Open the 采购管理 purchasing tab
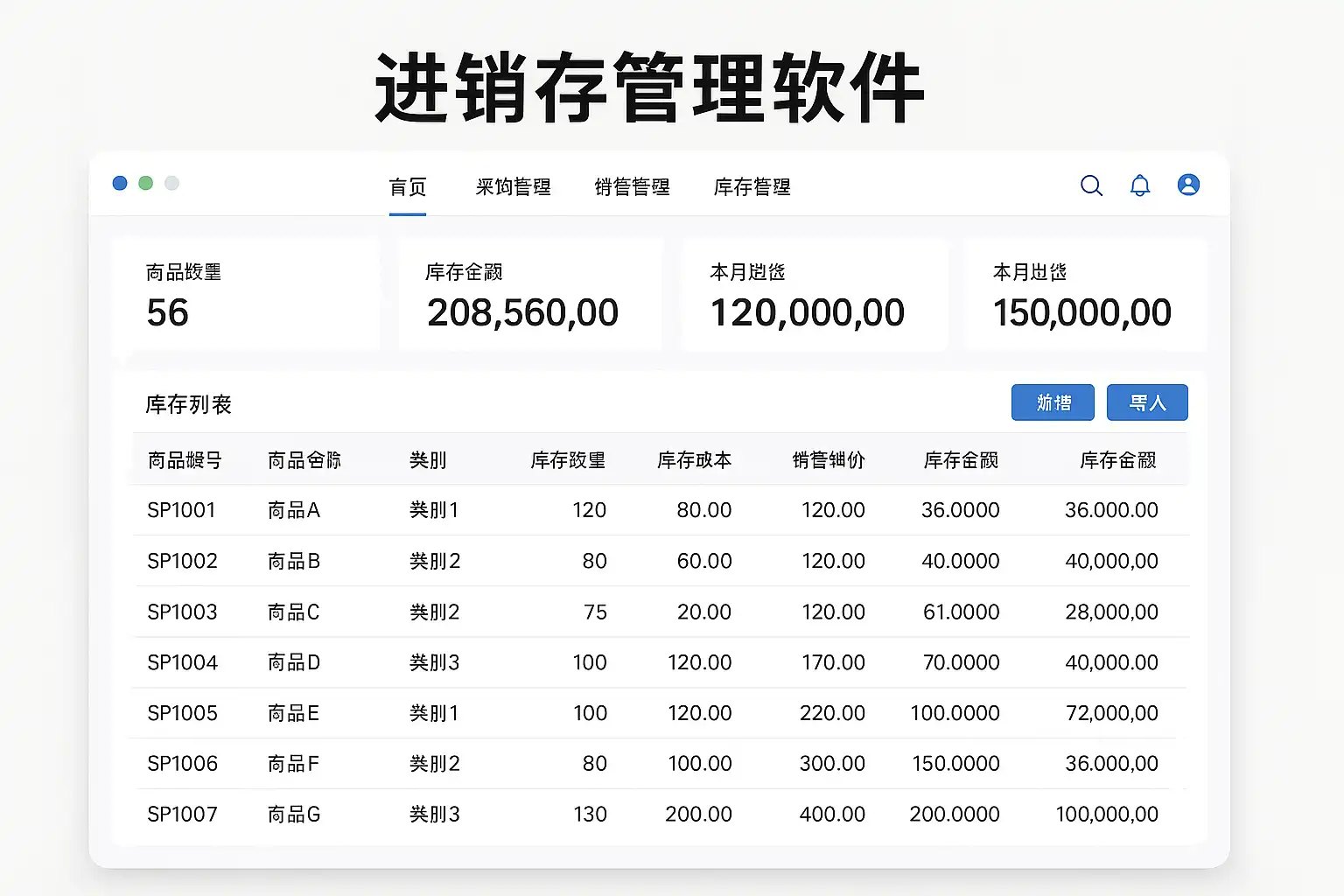1344x896 pixels. tap(514, 187)
